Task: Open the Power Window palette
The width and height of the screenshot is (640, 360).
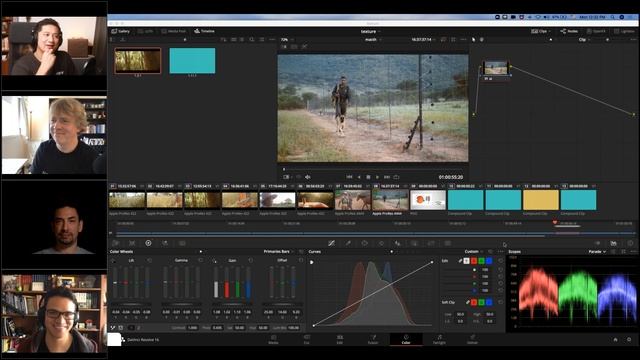Action: pos(364,243)
